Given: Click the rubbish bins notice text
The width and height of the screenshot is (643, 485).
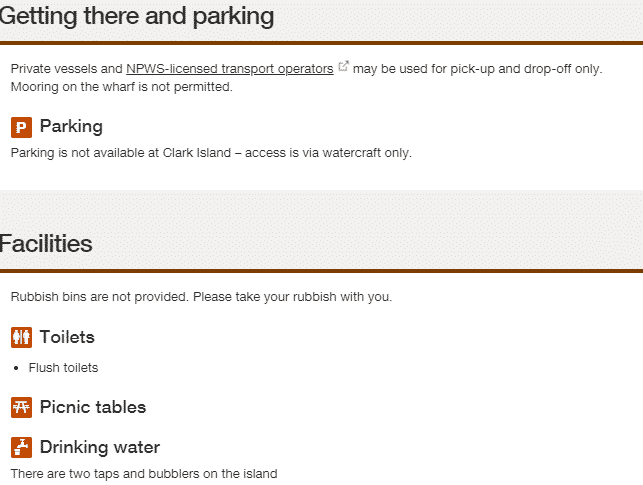Looking at the screenshot, I should pos(201,297).
